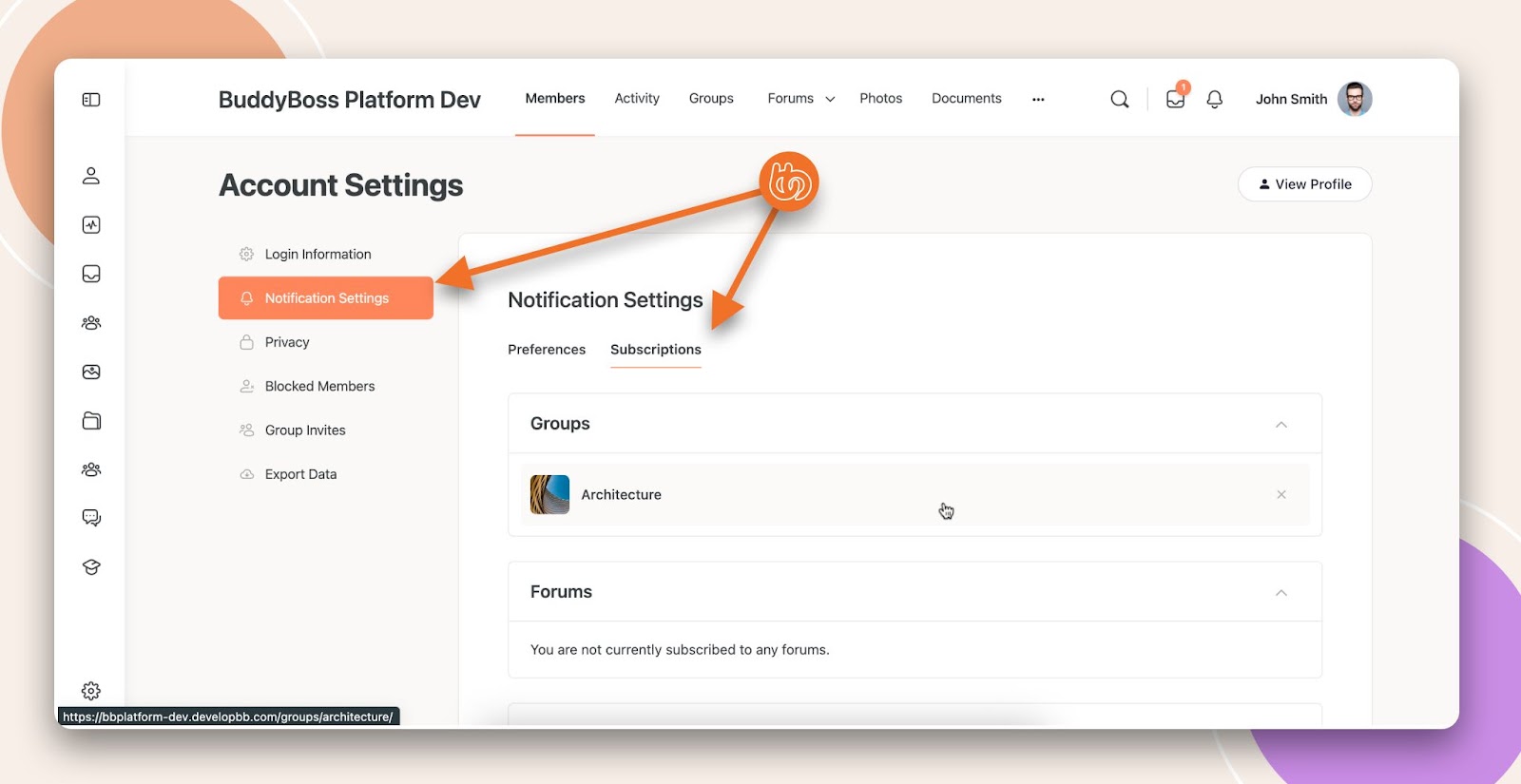This screenshot has height=784, width=1521.
Task: Click the bell icon in Notification Settings item
Action: (x=246, y=298)
